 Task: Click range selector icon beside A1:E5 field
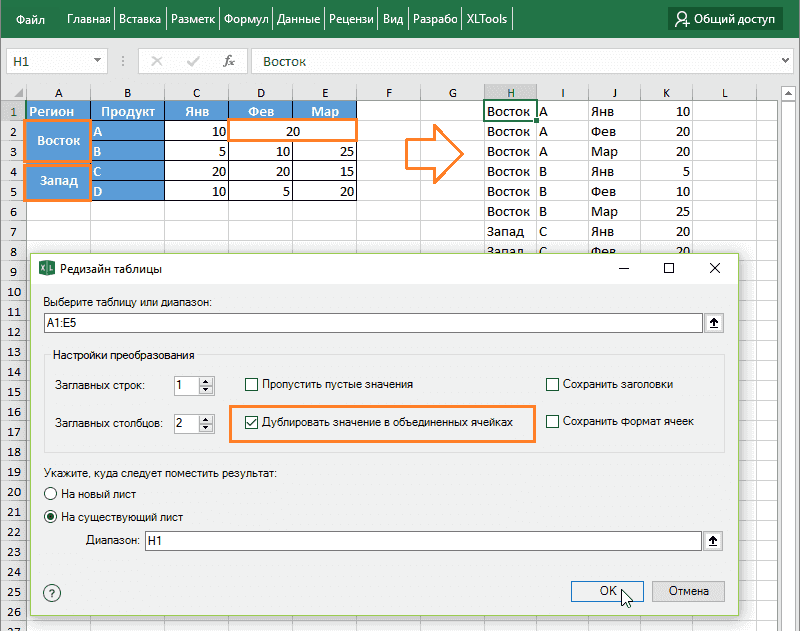click(x=713, y=322)
